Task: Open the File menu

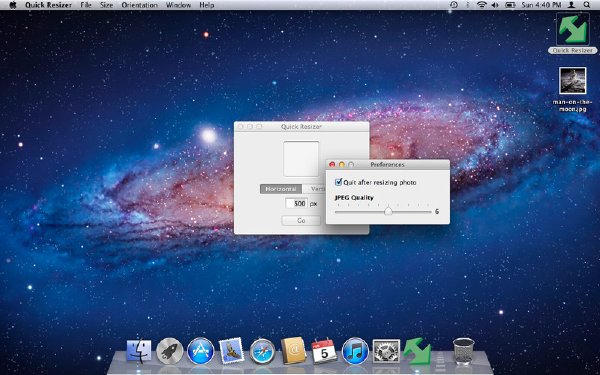Action: click(86, 5)
